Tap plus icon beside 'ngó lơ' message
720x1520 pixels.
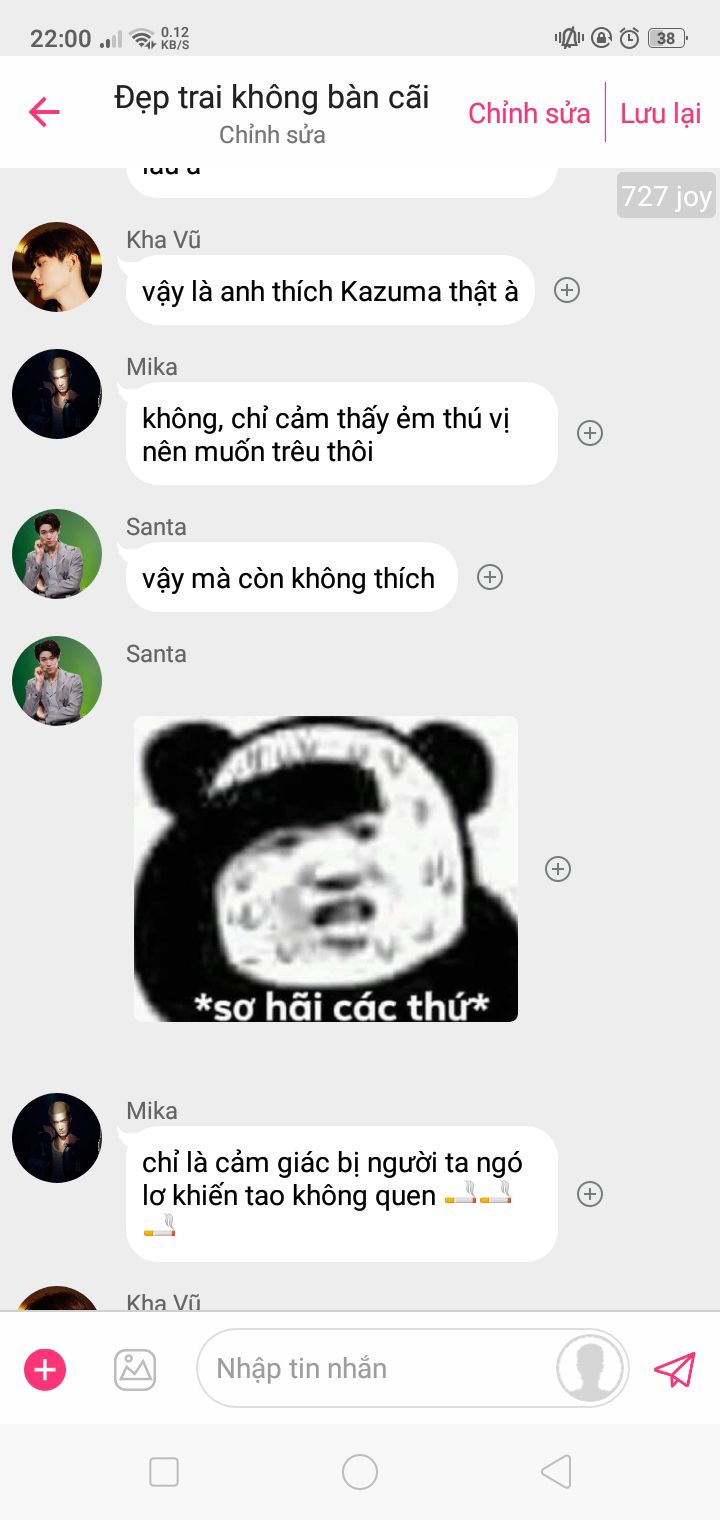[x=590, y=1194]
